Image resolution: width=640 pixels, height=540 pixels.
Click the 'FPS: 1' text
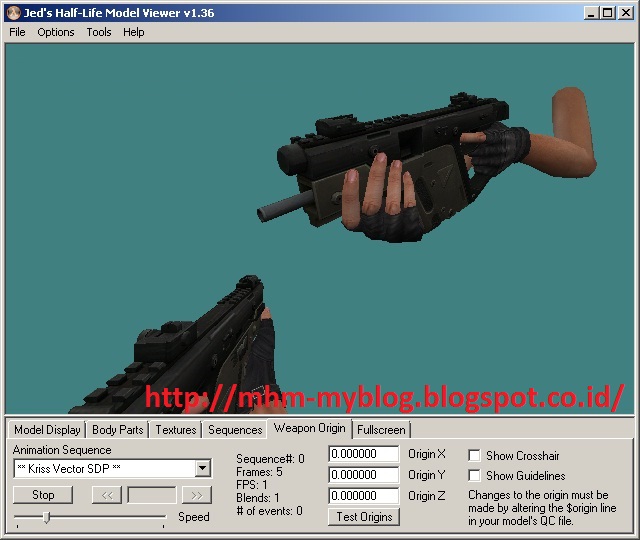pos(252,485)
